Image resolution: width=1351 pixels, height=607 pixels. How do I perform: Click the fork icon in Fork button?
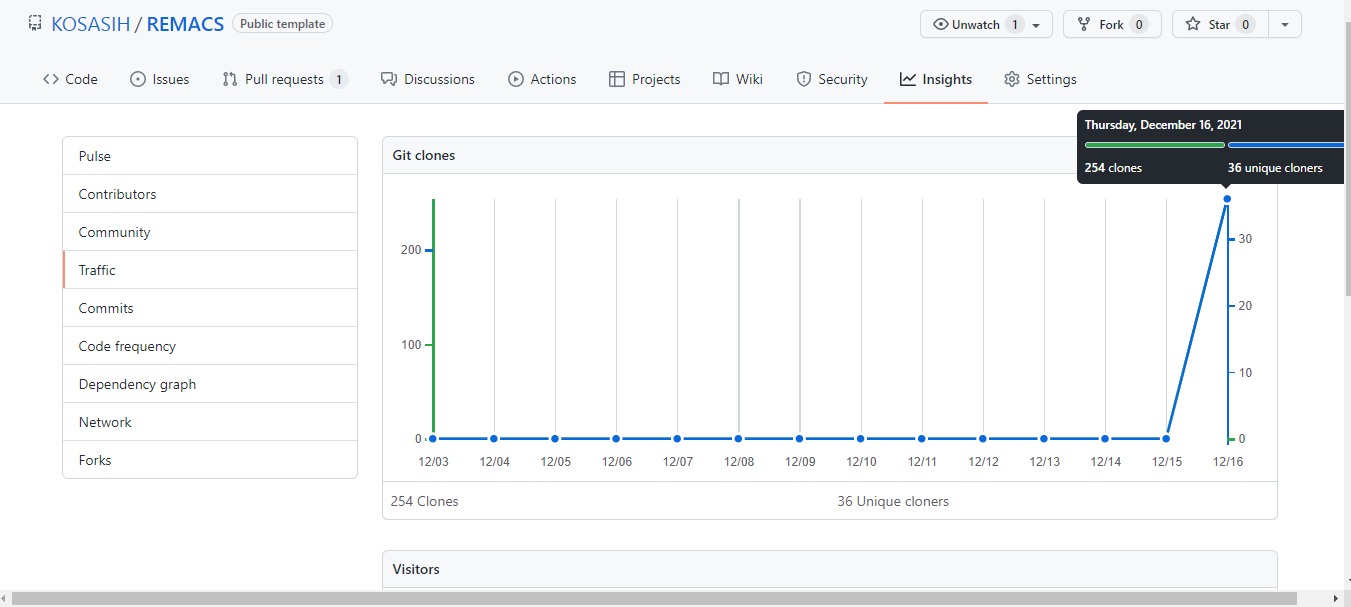[1084, 24]
